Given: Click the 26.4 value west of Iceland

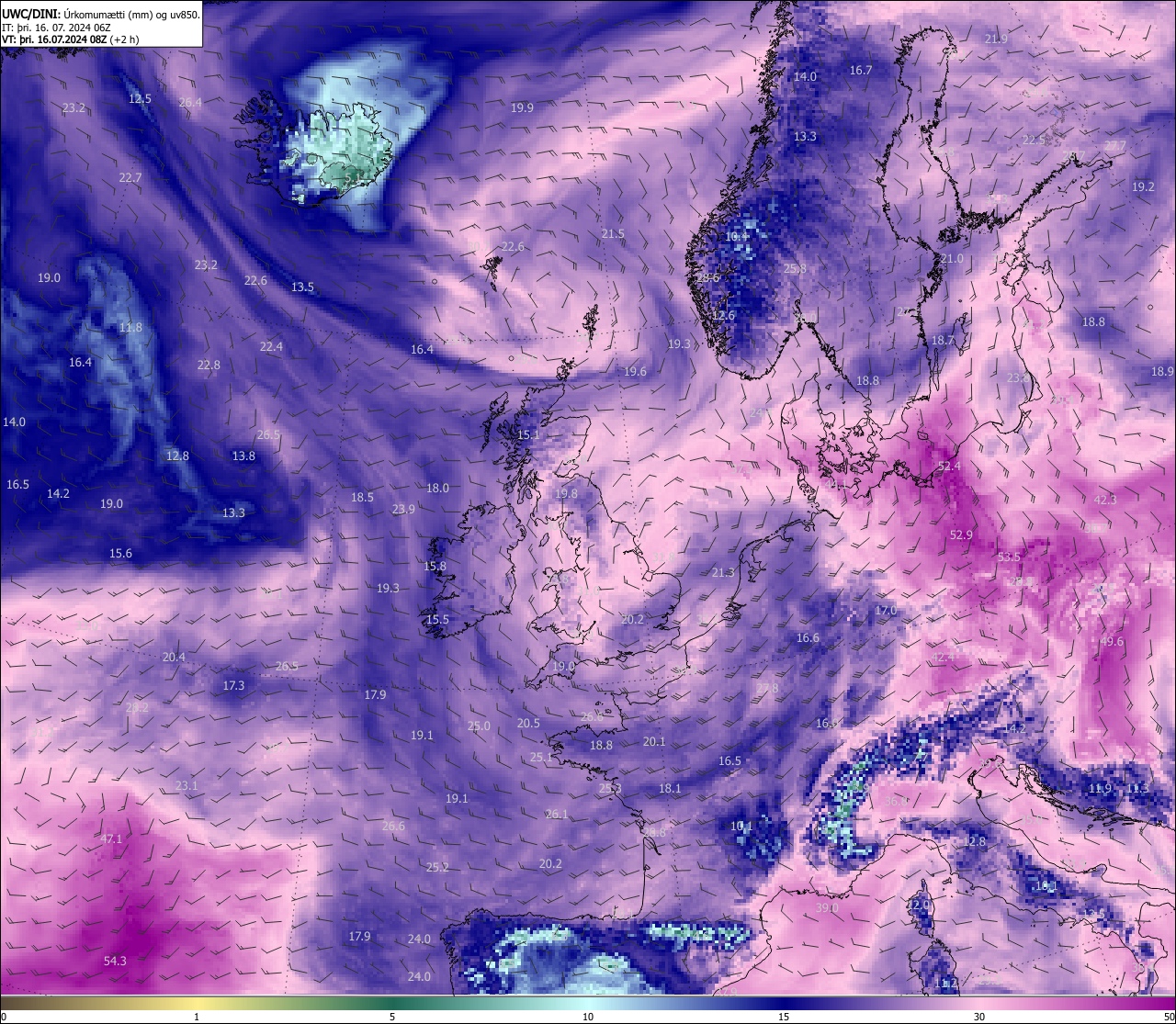Looking at the screenshot, I should point(190,102).
